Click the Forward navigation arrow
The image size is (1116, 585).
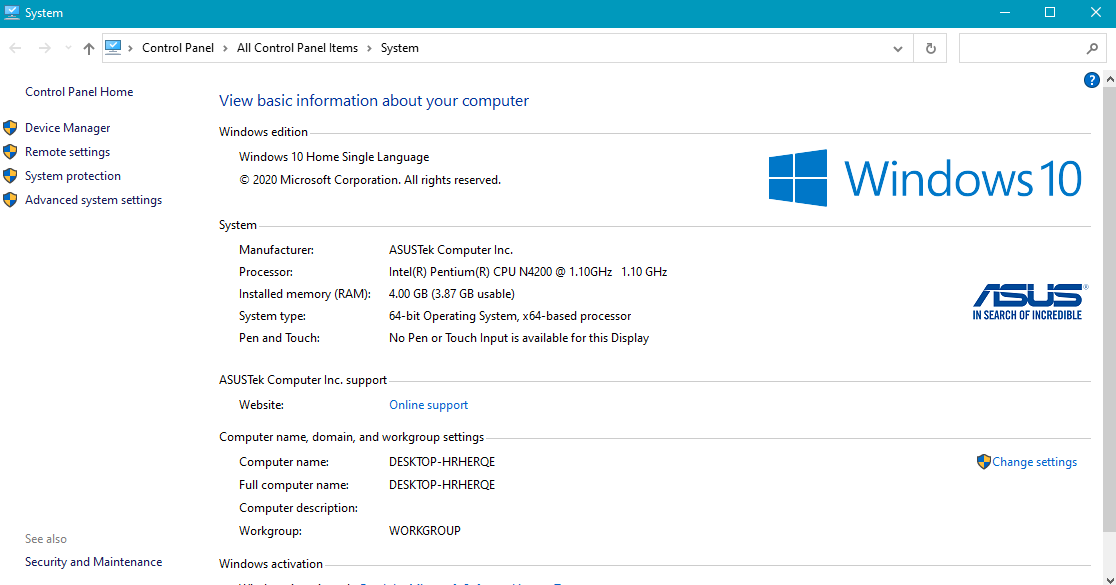44,48
